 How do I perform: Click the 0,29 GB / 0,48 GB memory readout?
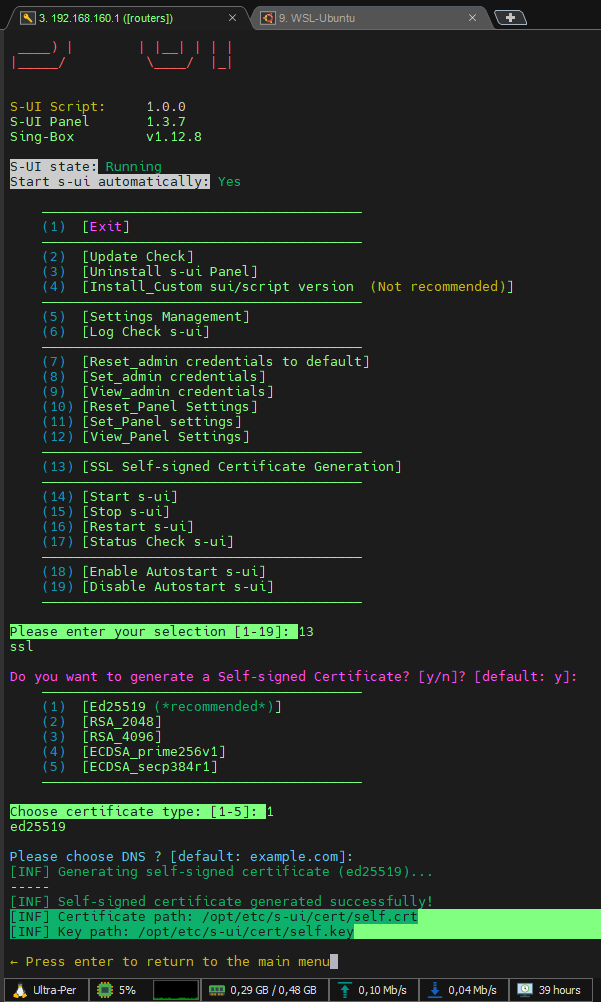(x=274, y=990)
